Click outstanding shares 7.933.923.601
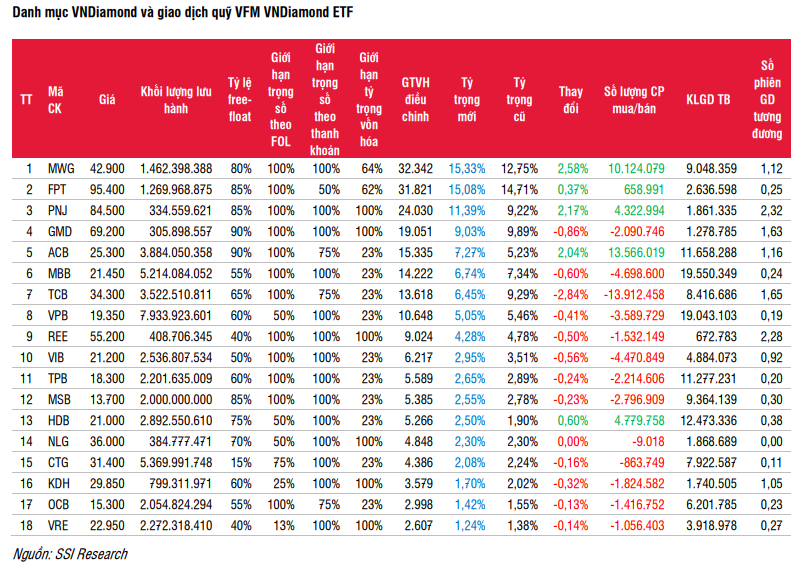811x571 pixels. [x=176, y=315]
